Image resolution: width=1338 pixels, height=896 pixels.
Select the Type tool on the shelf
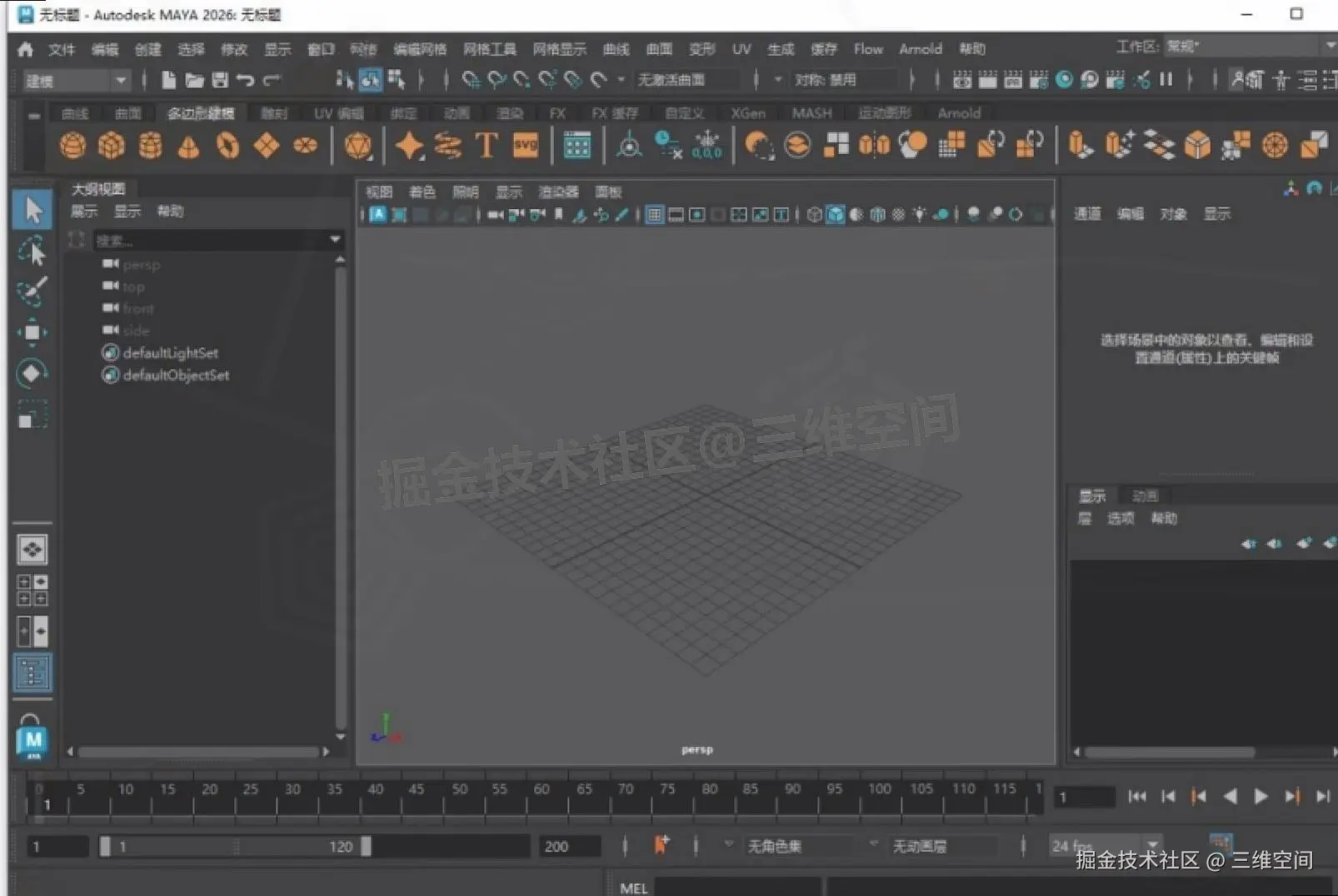click(487, 144)
